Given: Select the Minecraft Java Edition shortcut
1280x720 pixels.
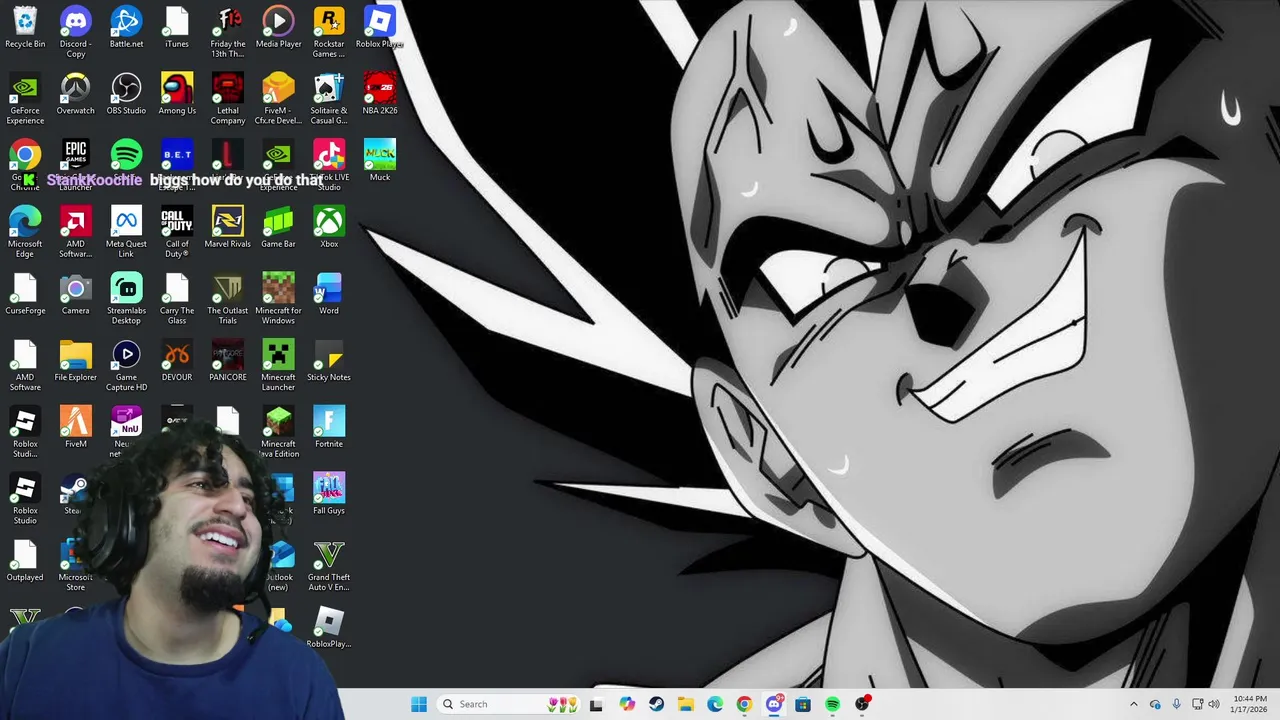Looking at the screenshot, I should click(278, 433).
